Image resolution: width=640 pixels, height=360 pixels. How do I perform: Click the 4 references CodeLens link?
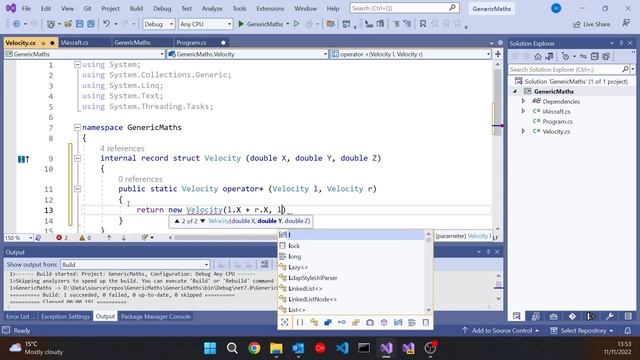click(x=122, y=148)
